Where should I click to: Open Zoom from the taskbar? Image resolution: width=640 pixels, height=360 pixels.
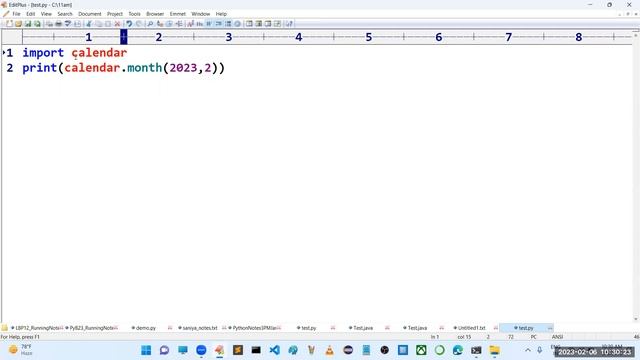(201, 350)
